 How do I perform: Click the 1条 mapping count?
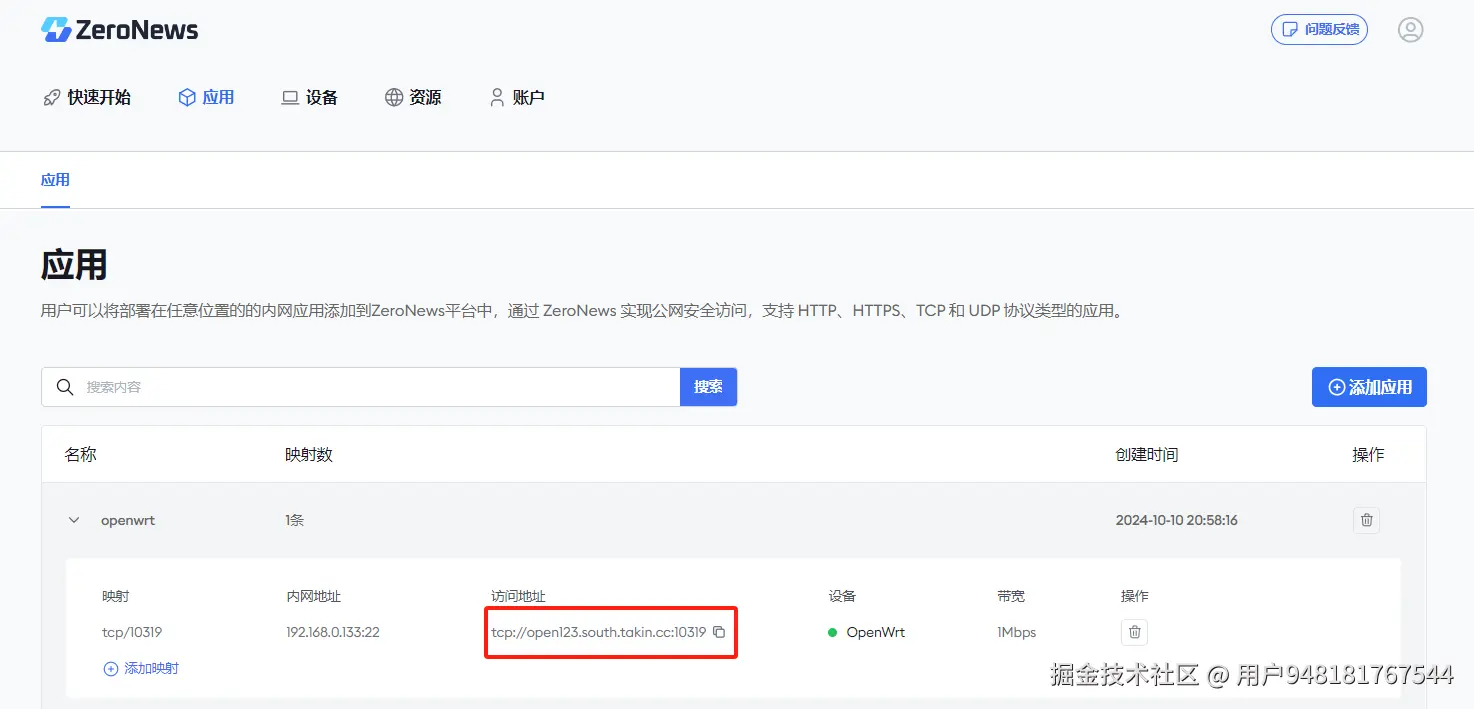[x=294, y=520]
